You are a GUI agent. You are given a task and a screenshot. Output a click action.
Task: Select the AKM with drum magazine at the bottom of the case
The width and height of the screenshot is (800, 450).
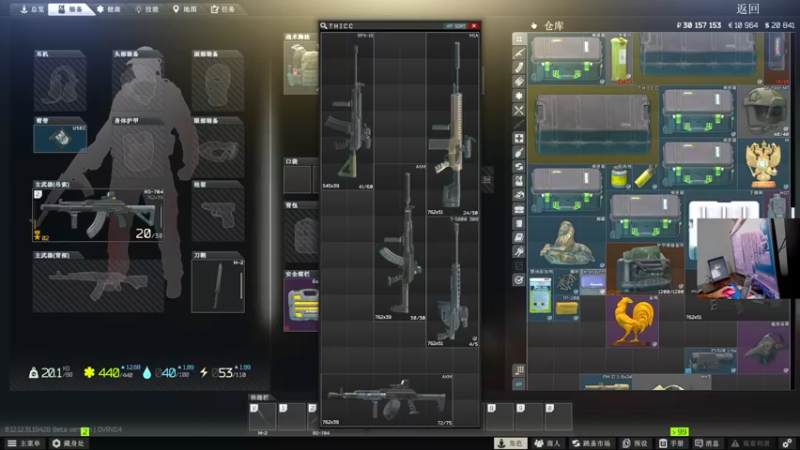387,399
